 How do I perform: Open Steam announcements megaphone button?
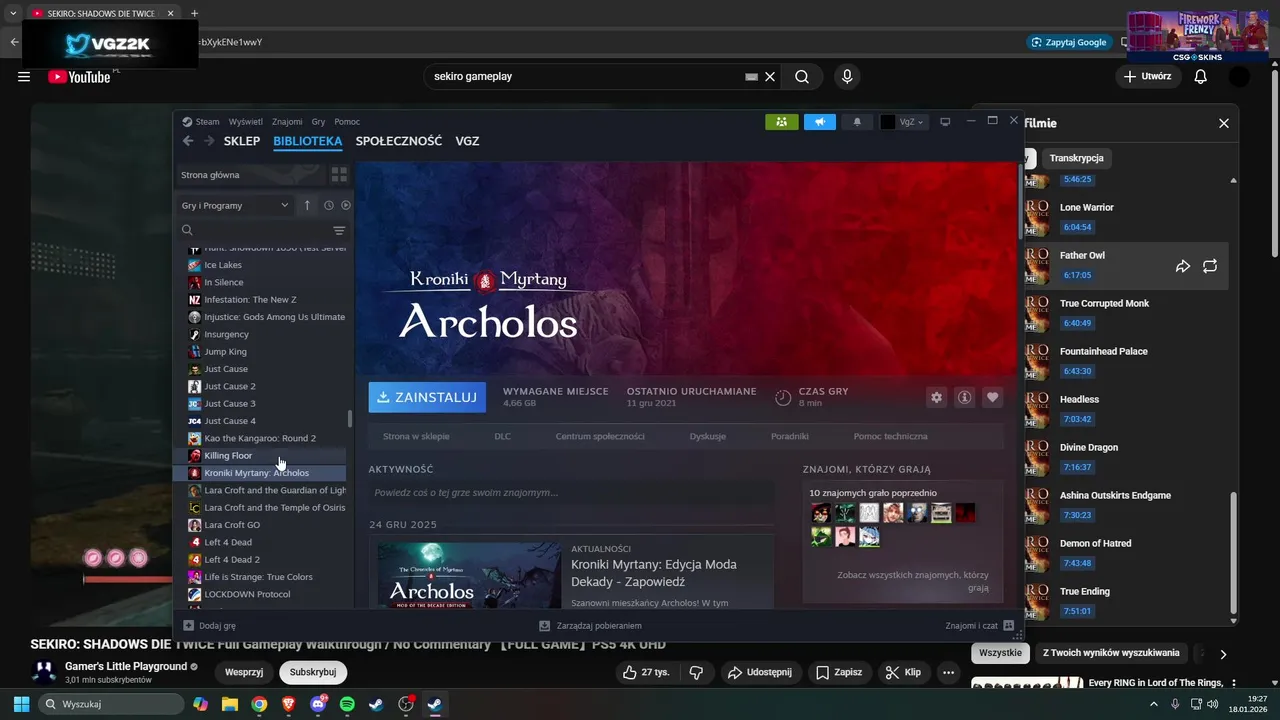(x=820, y=122)
